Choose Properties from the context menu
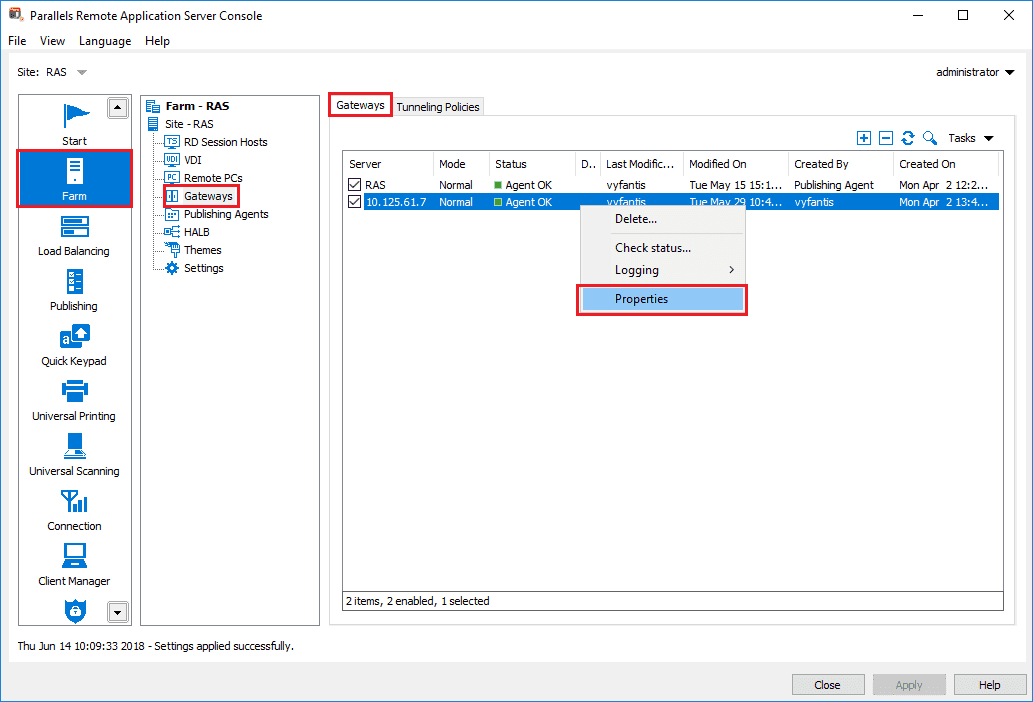The width and height of the screenshot is (1033, 702). click(662, 299)
